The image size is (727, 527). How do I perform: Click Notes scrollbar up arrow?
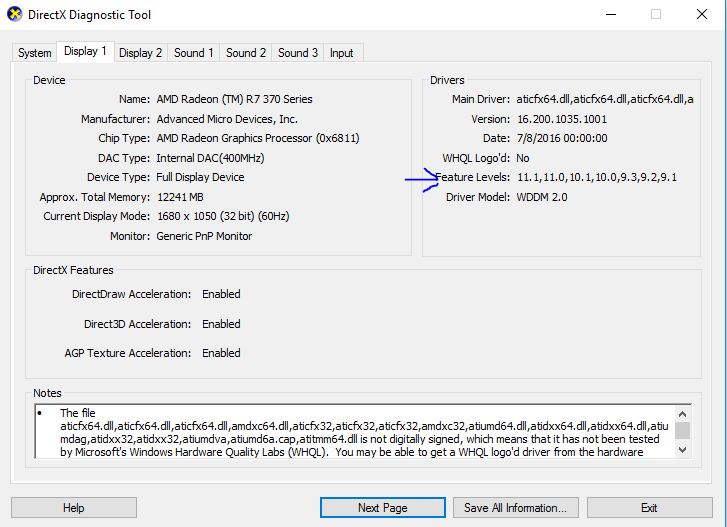tap(682, 414)
